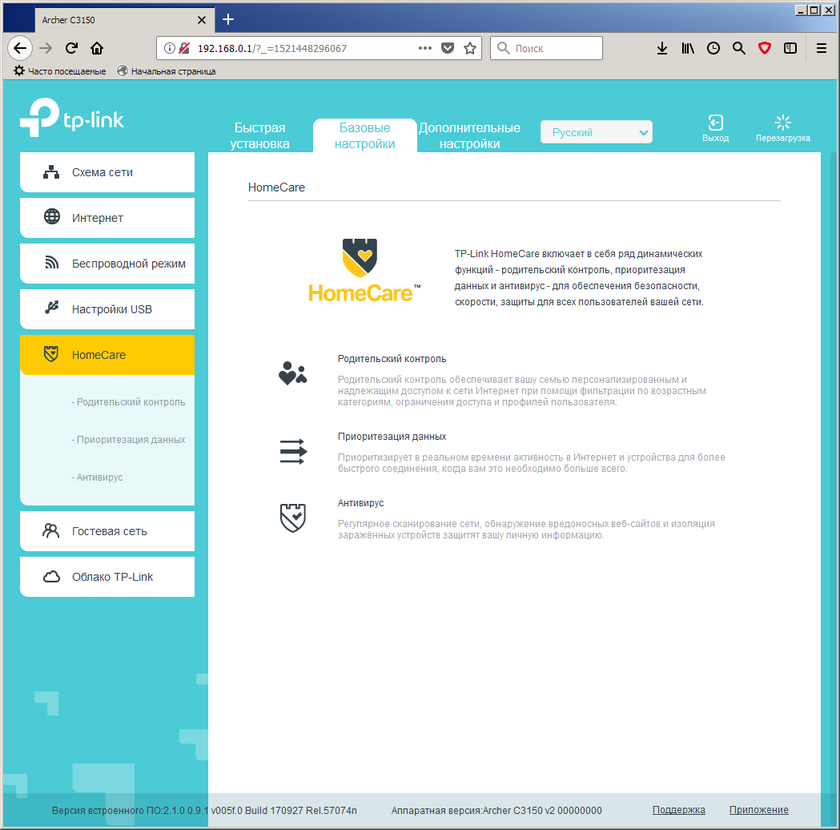Switch to Advanced (Дополнительные настройки) tab
The height and width of the screenshot is (830, 840).
tap(469, 136)
